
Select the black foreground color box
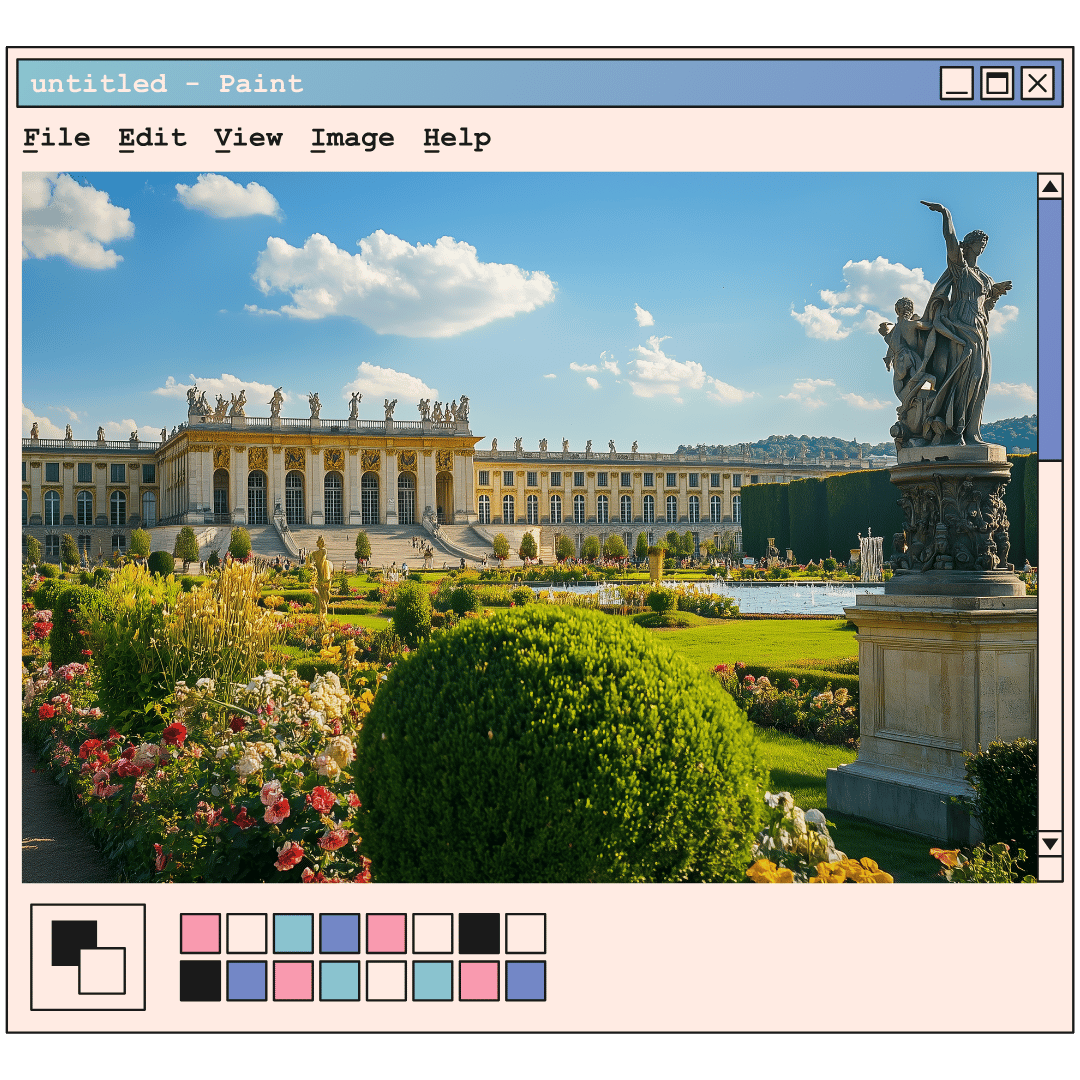click(x=69, y=938)
